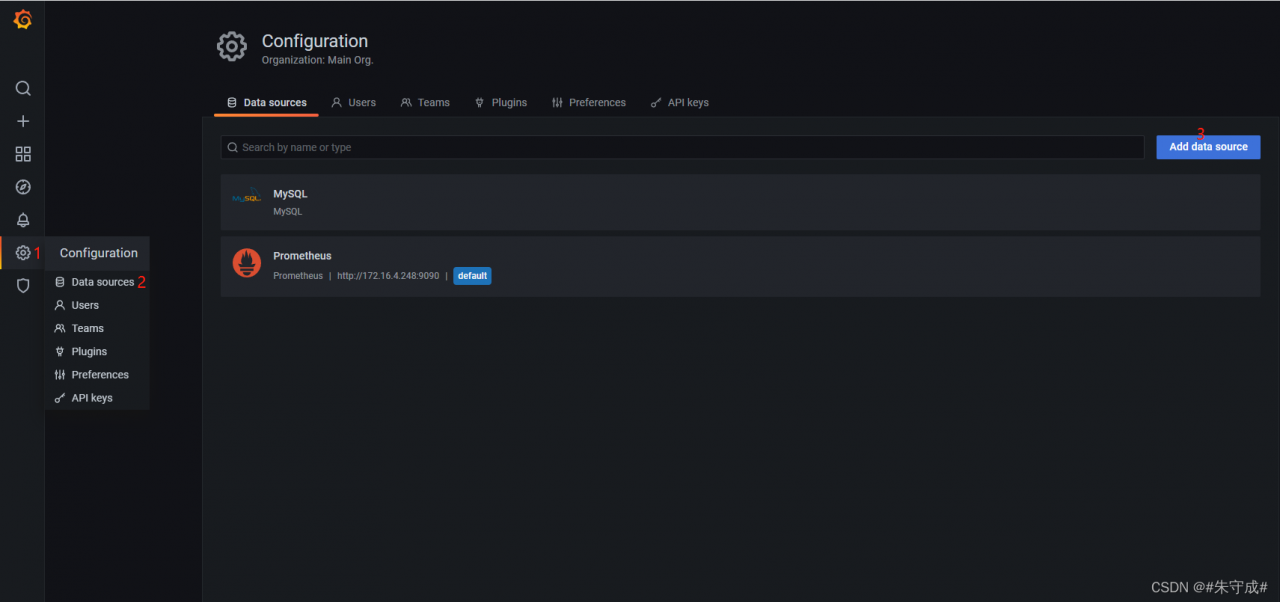Viewport: 1280px width, 602px height.
Task: Switch to the Plugins tab
Action: tap(500, 102)
